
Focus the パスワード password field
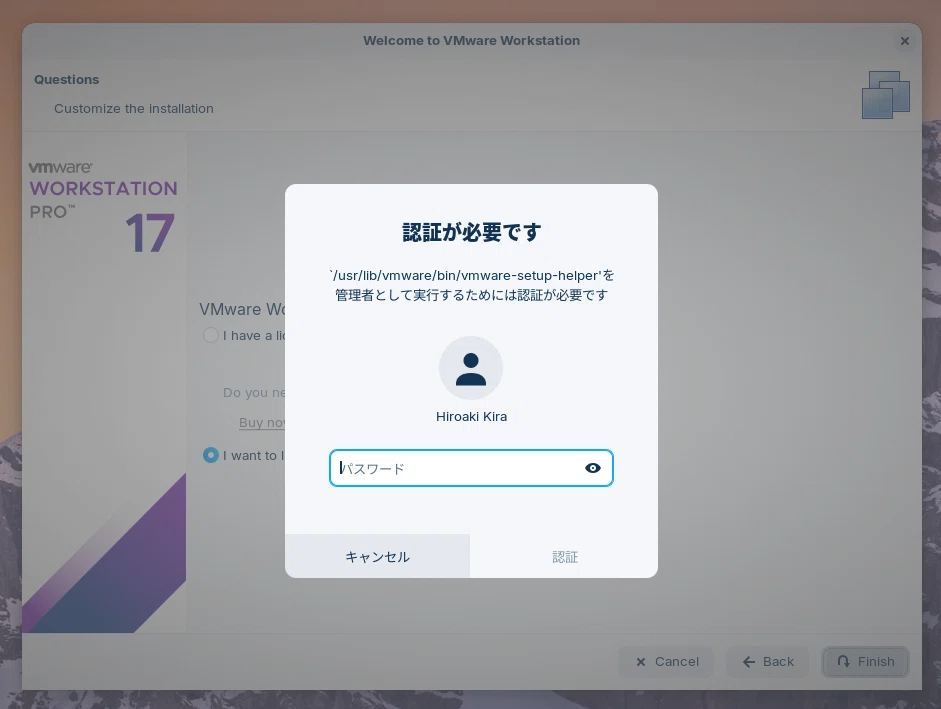pos(471,468)
